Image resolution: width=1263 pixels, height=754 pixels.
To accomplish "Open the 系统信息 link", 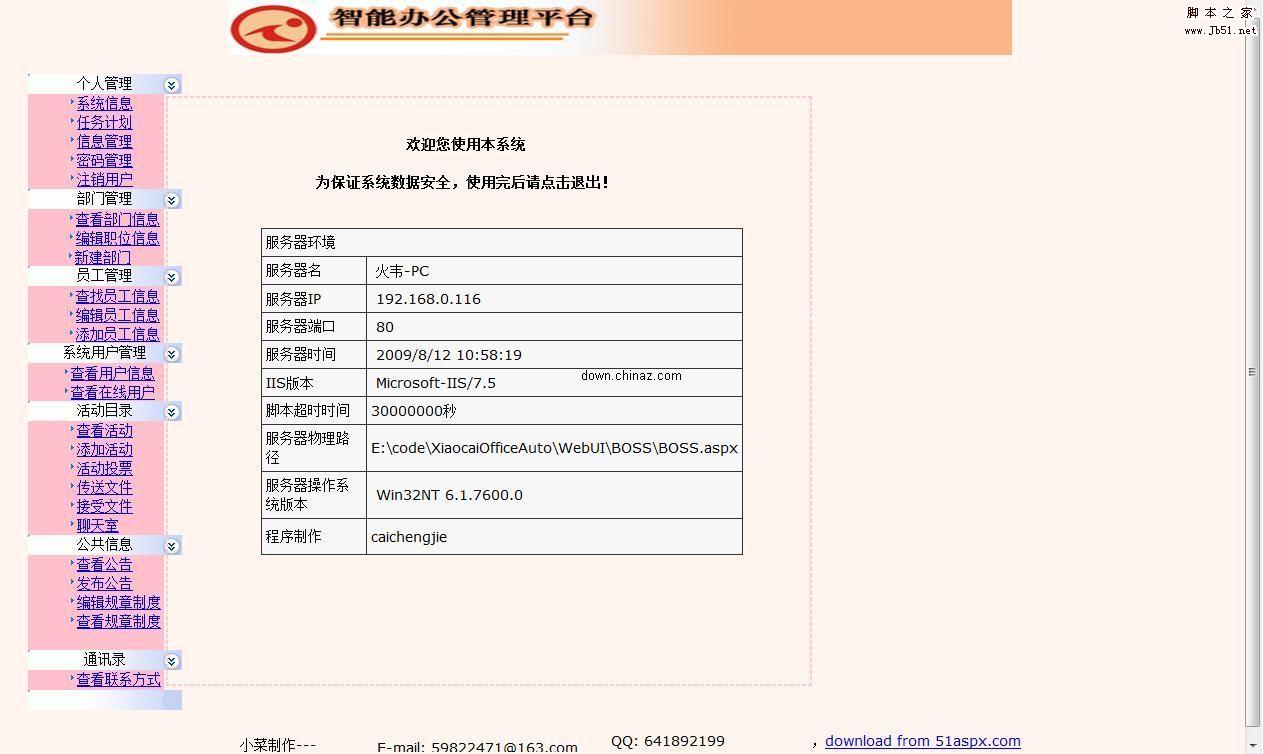I will tap(104, 103).
